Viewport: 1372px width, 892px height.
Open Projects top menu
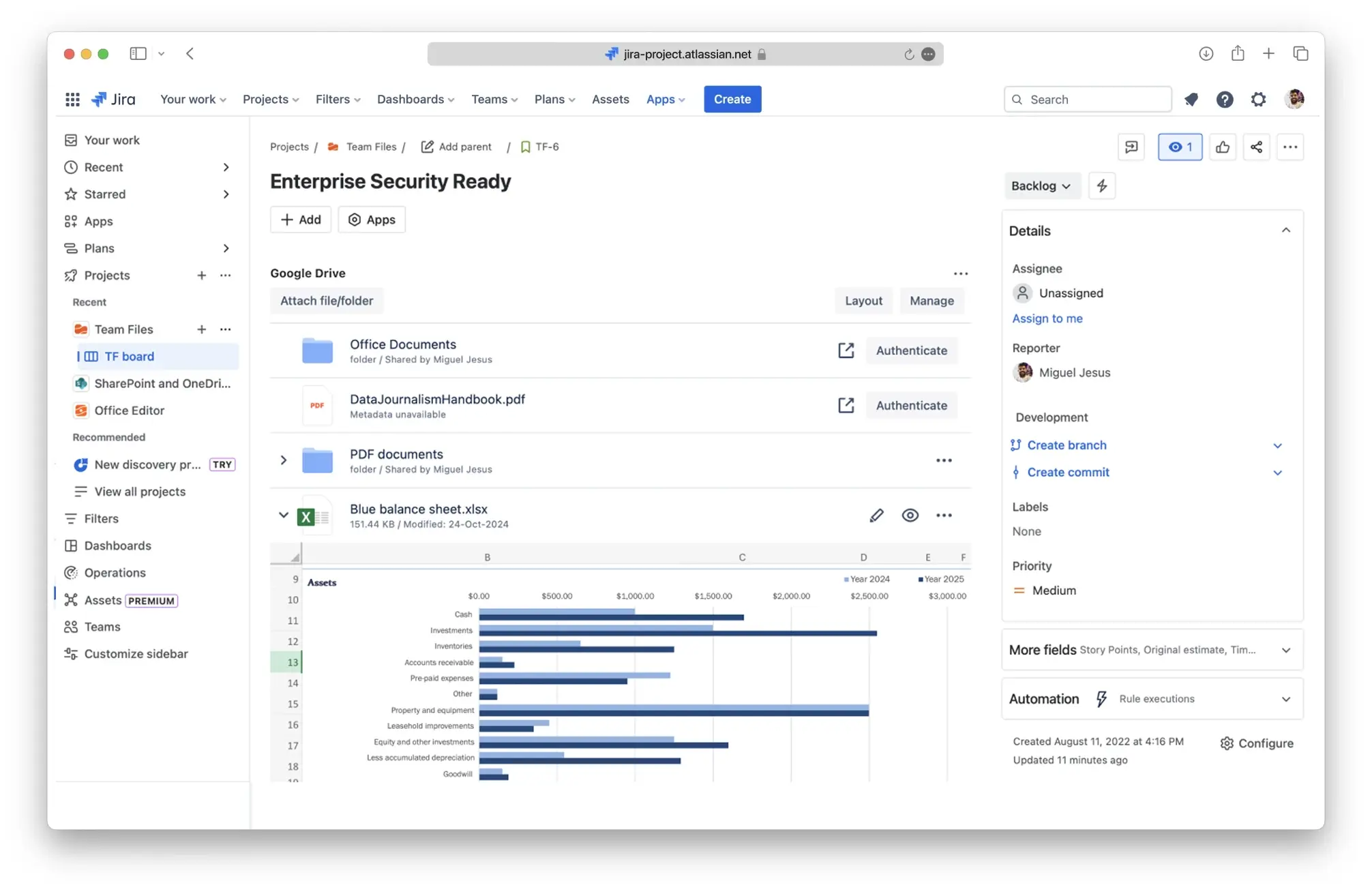[271, 100]
